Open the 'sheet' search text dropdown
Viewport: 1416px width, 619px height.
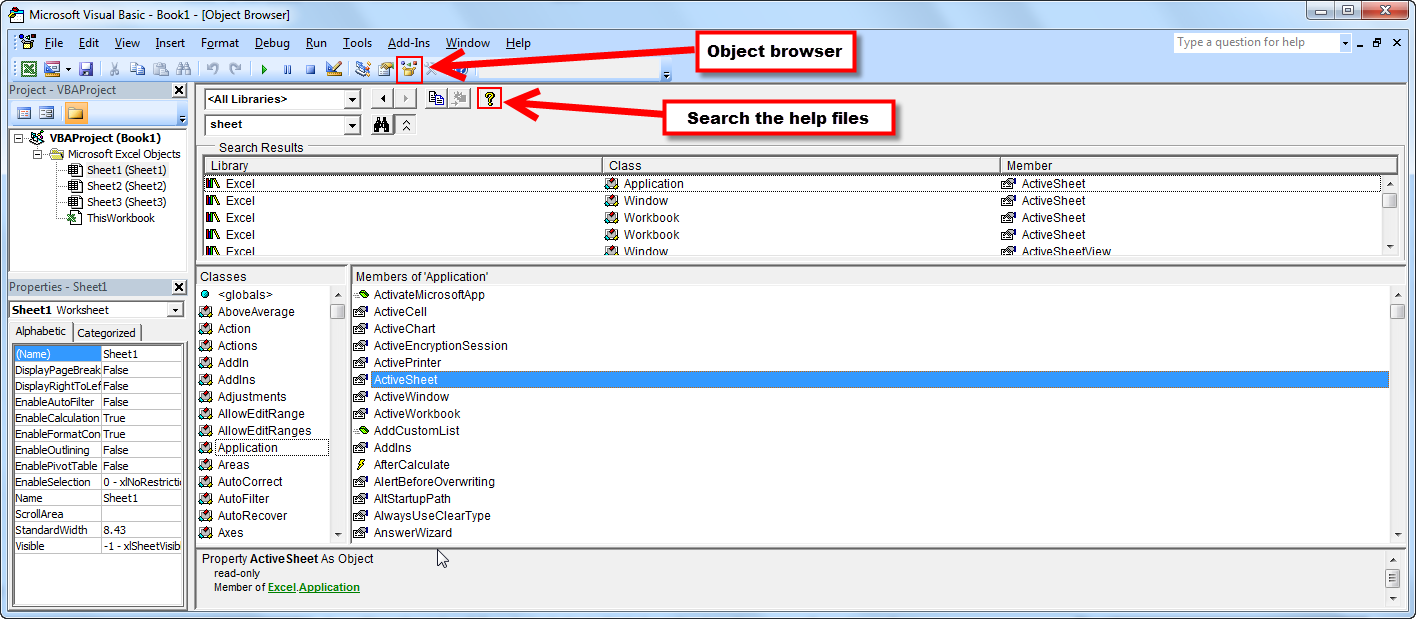tap(352, 125)
